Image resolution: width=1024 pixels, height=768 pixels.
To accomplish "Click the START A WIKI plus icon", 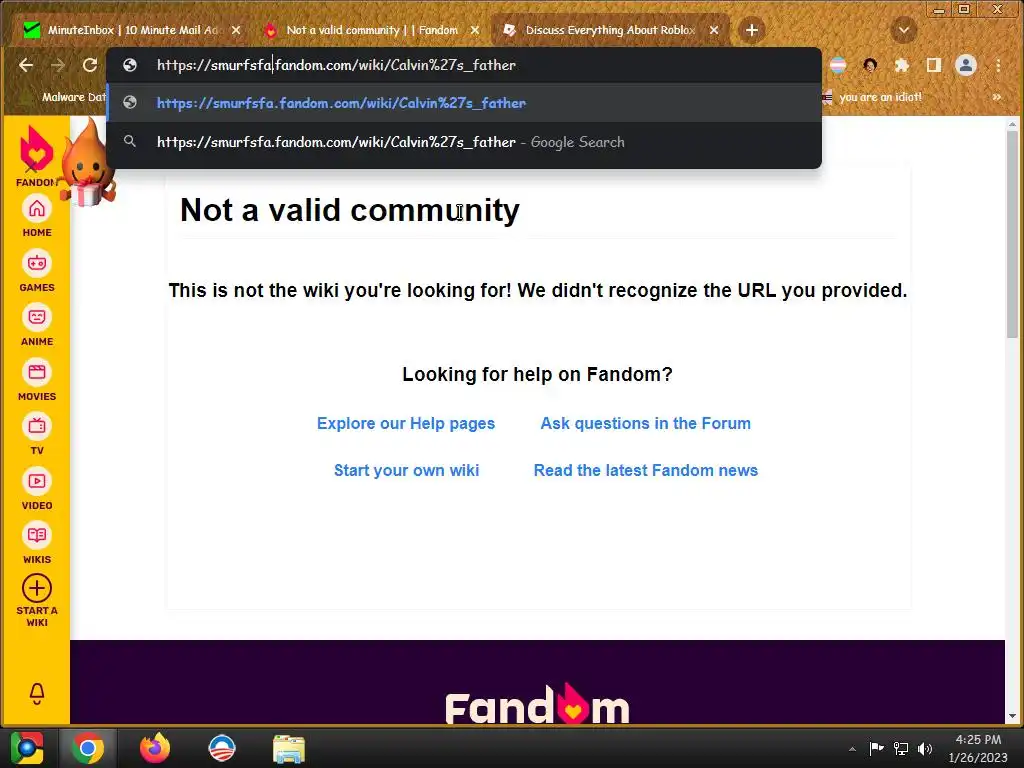I will pyautogui.click(x=37, y=588).
